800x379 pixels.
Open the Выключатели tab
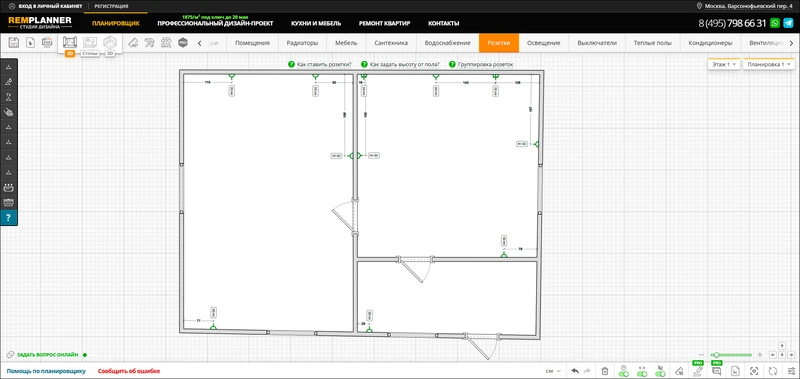[x=597, y=43]
